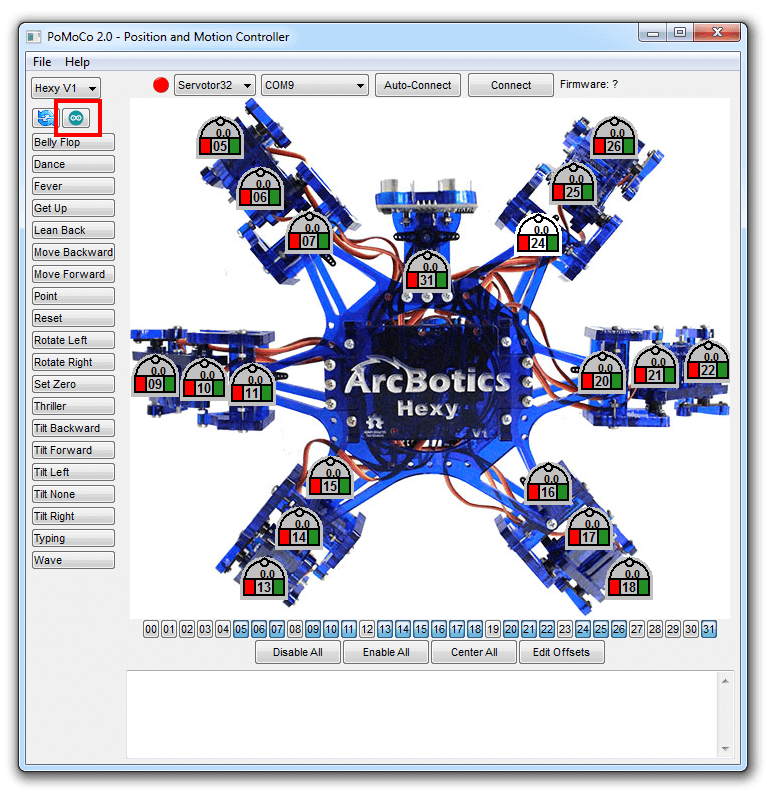Screen dimensions: 767x797
Task: Select servo gauge 15 on the robot
Action: 330,478
